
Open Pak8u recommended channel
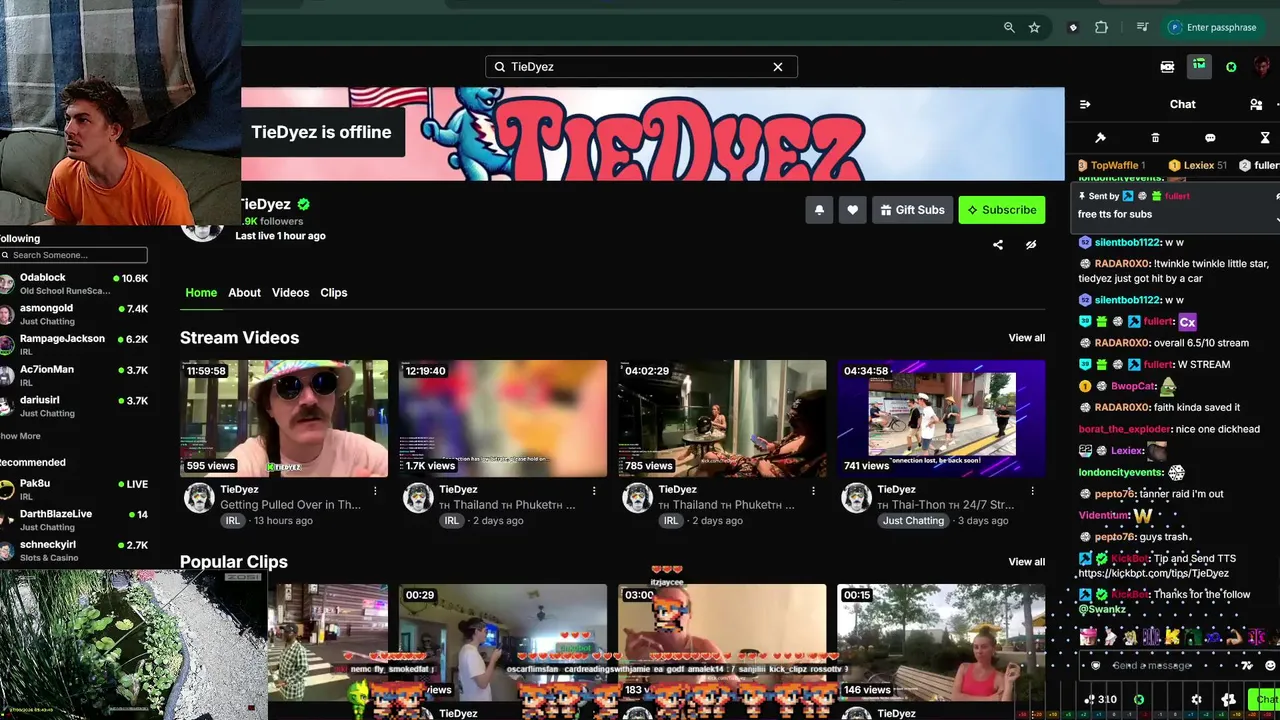74,490
